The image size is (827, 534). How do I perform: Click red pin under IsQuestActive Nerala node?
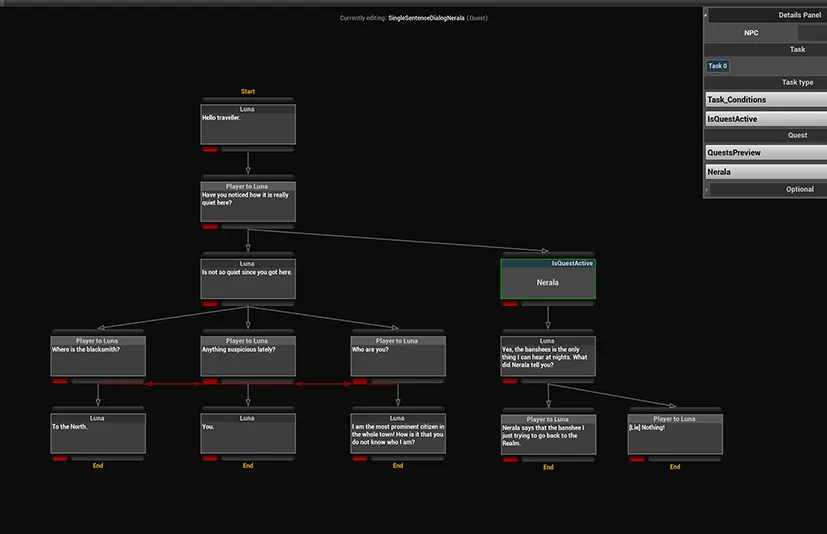pyautogui.click(x=510, y=303)
